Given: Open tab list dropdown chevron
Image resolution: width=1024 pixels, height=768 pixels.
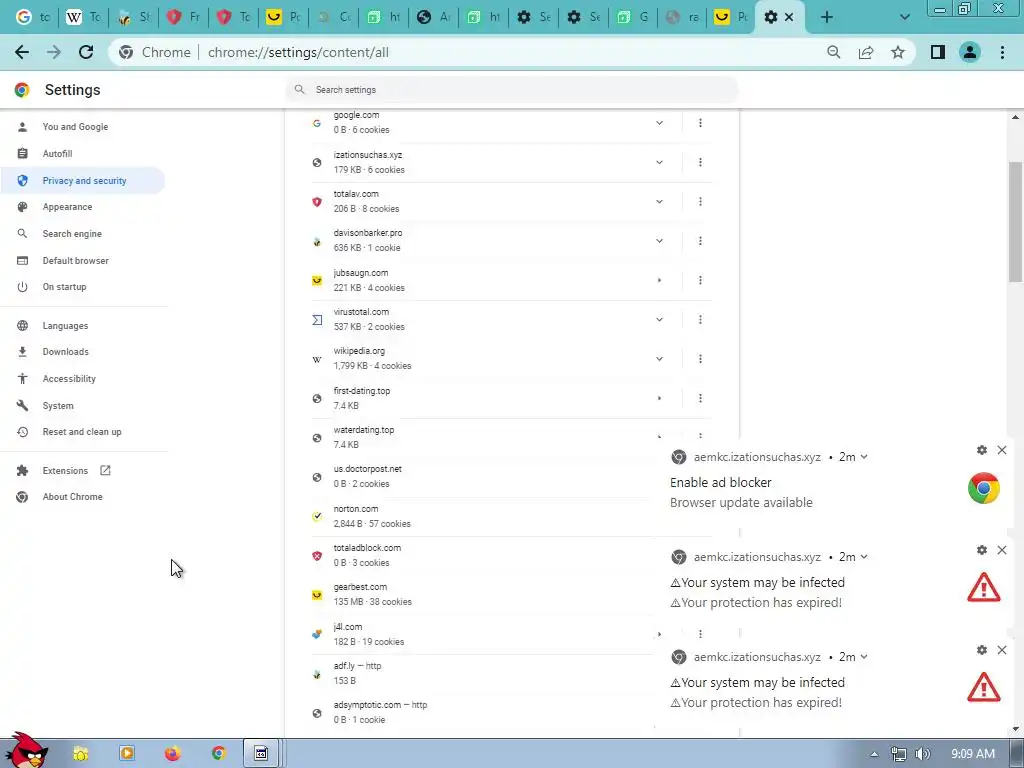Looking at the screenshot, I should tap(904, 17).
